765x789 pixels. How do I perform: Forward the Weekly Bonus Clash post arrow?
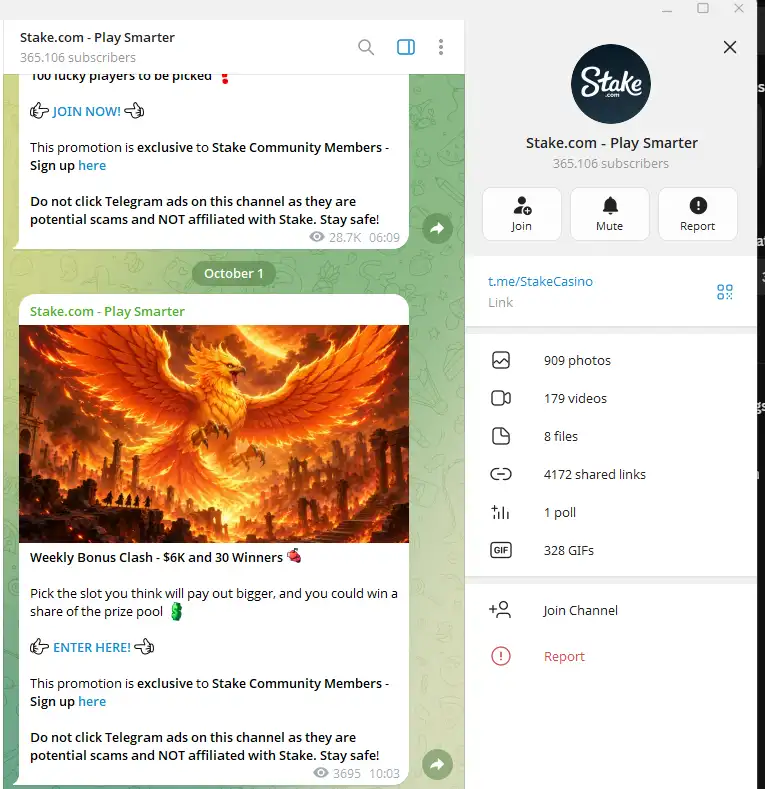[437, 764]
